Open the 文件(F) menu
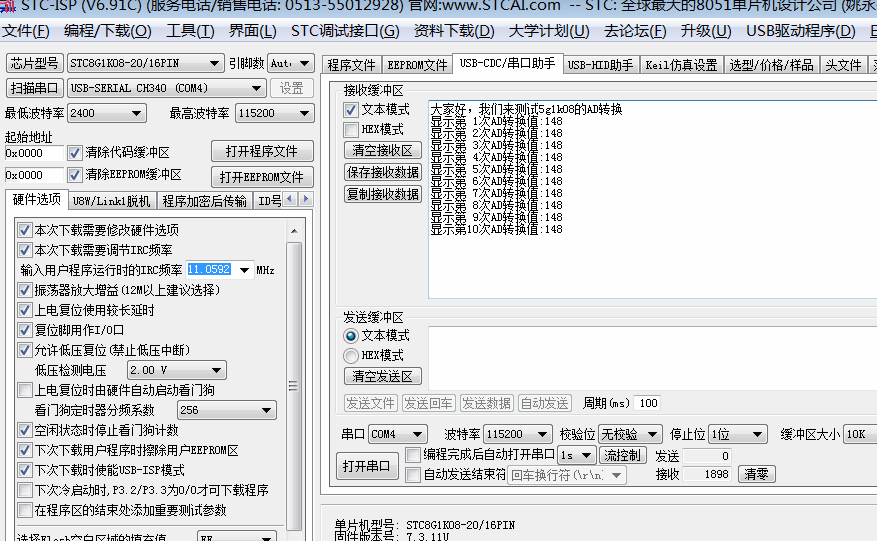 tap(26, 31)
